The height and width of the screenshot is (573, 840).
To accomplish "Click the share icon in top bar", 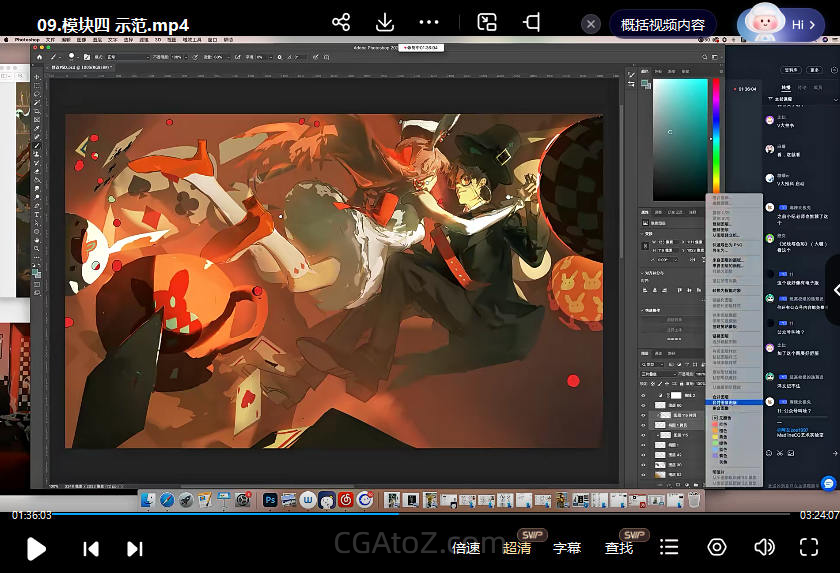I will 341,22.
